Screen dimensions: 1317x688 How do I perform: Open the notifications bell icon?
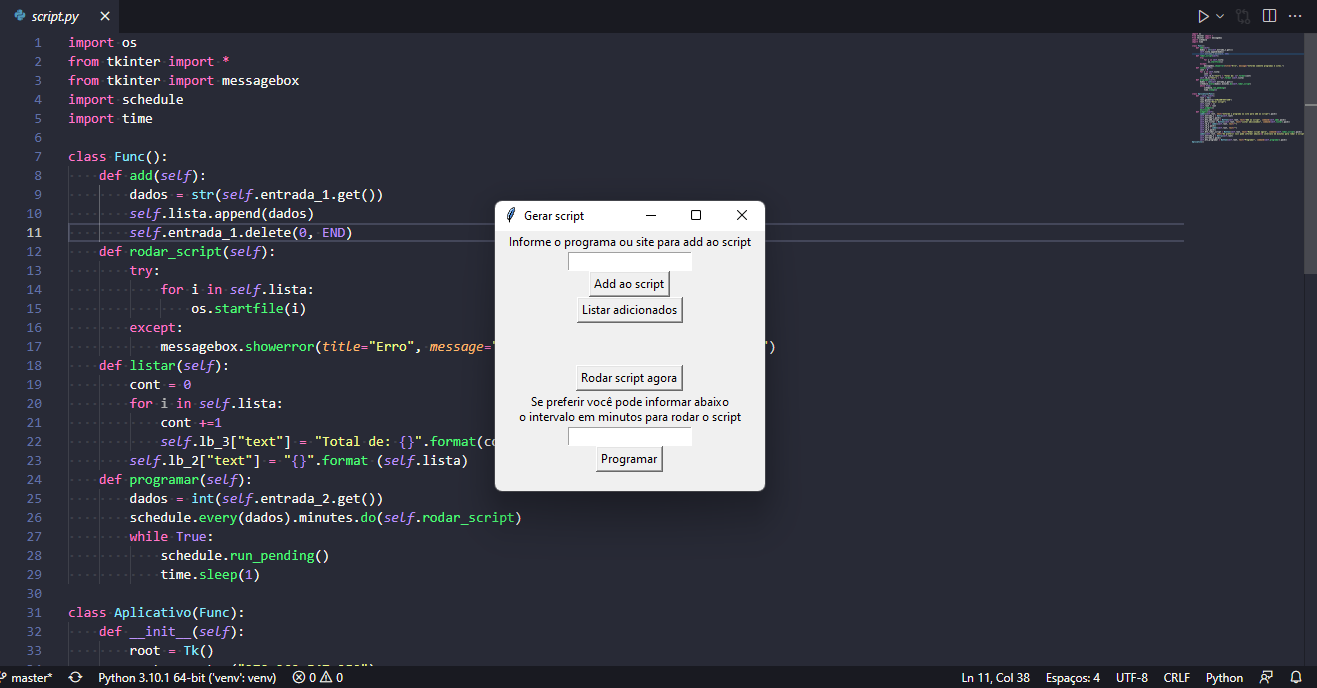pyautogui.click(x=1295, y=677)
